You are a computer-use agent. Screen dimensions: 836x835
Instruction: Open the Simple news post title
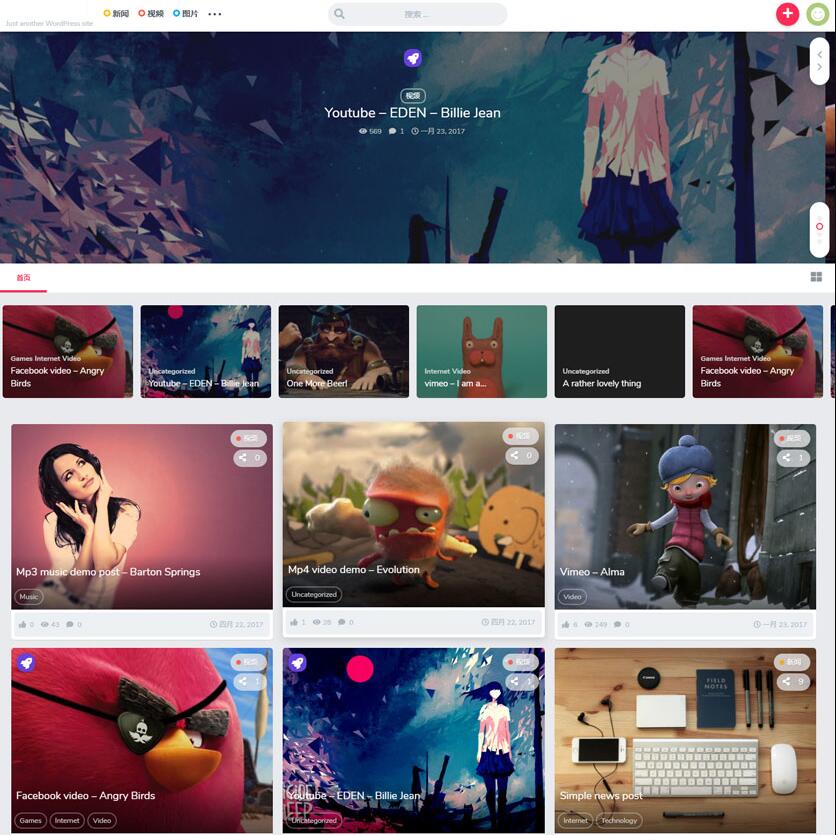pos(601,796)
